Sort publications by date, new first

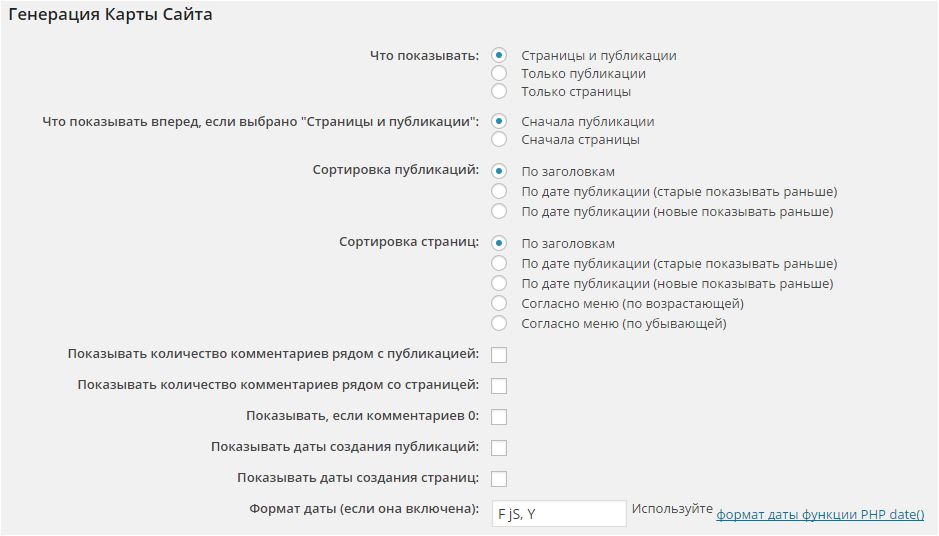point(499,212)
